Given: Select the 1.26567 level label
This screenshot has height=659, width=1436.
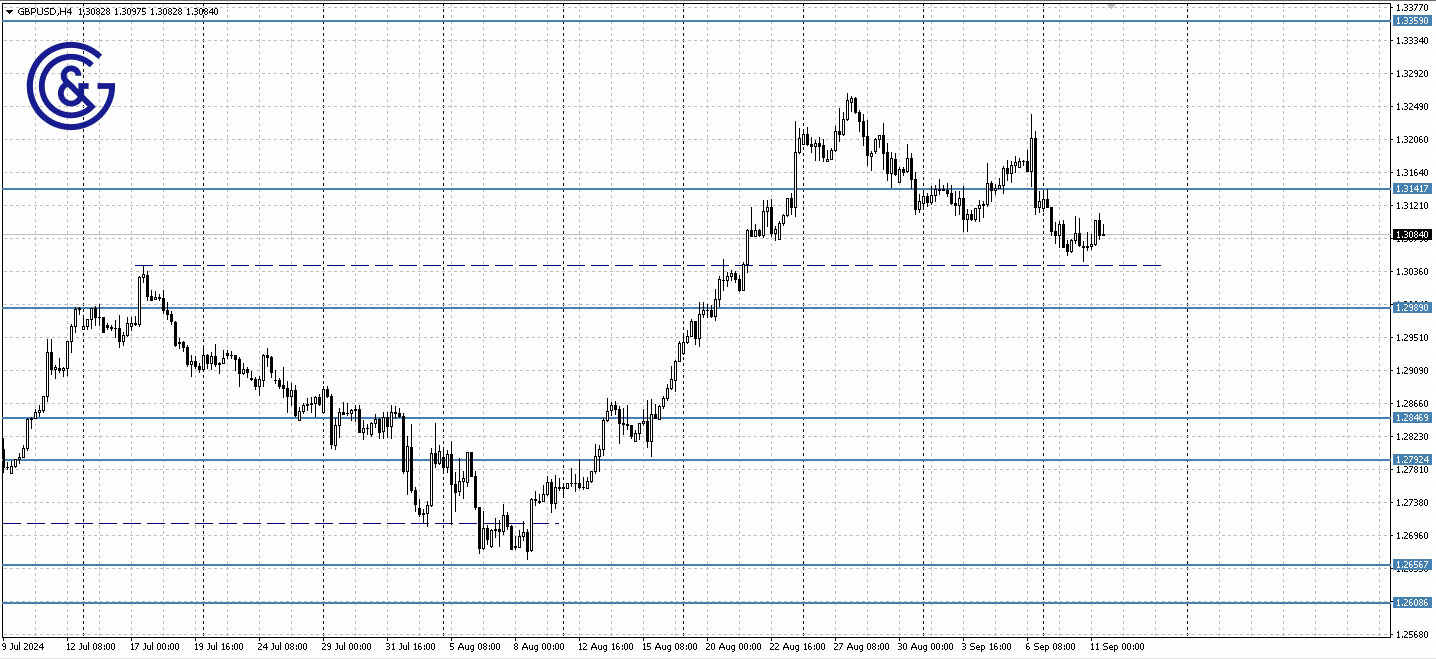Looking at the screenshot, I should coord(1413,564).
